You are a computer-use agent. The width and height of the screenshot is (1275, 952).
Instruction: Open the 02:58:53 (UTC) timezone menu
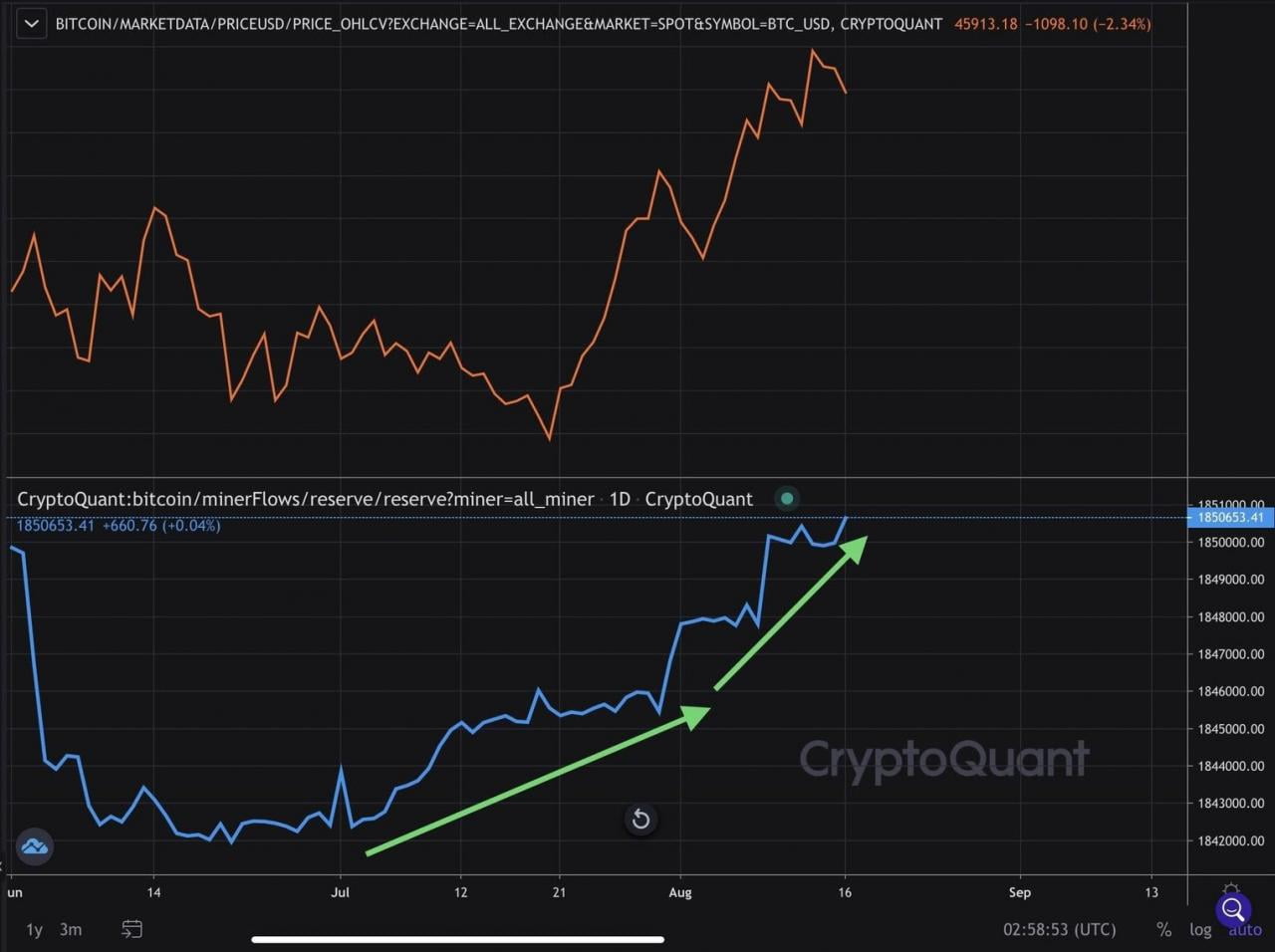(x=1059, y=929)
